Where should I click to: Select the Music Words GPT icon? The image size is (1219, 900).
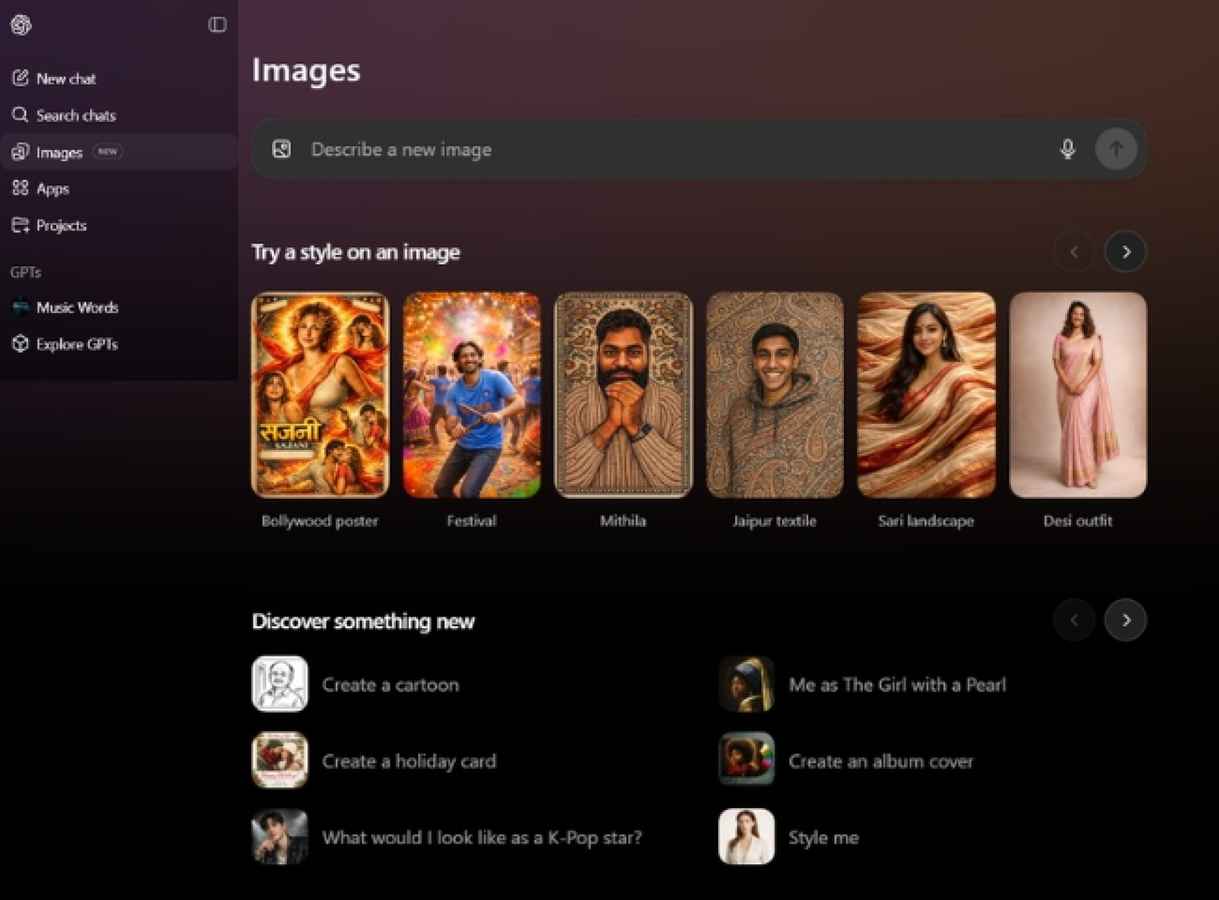tap(20, 307)
